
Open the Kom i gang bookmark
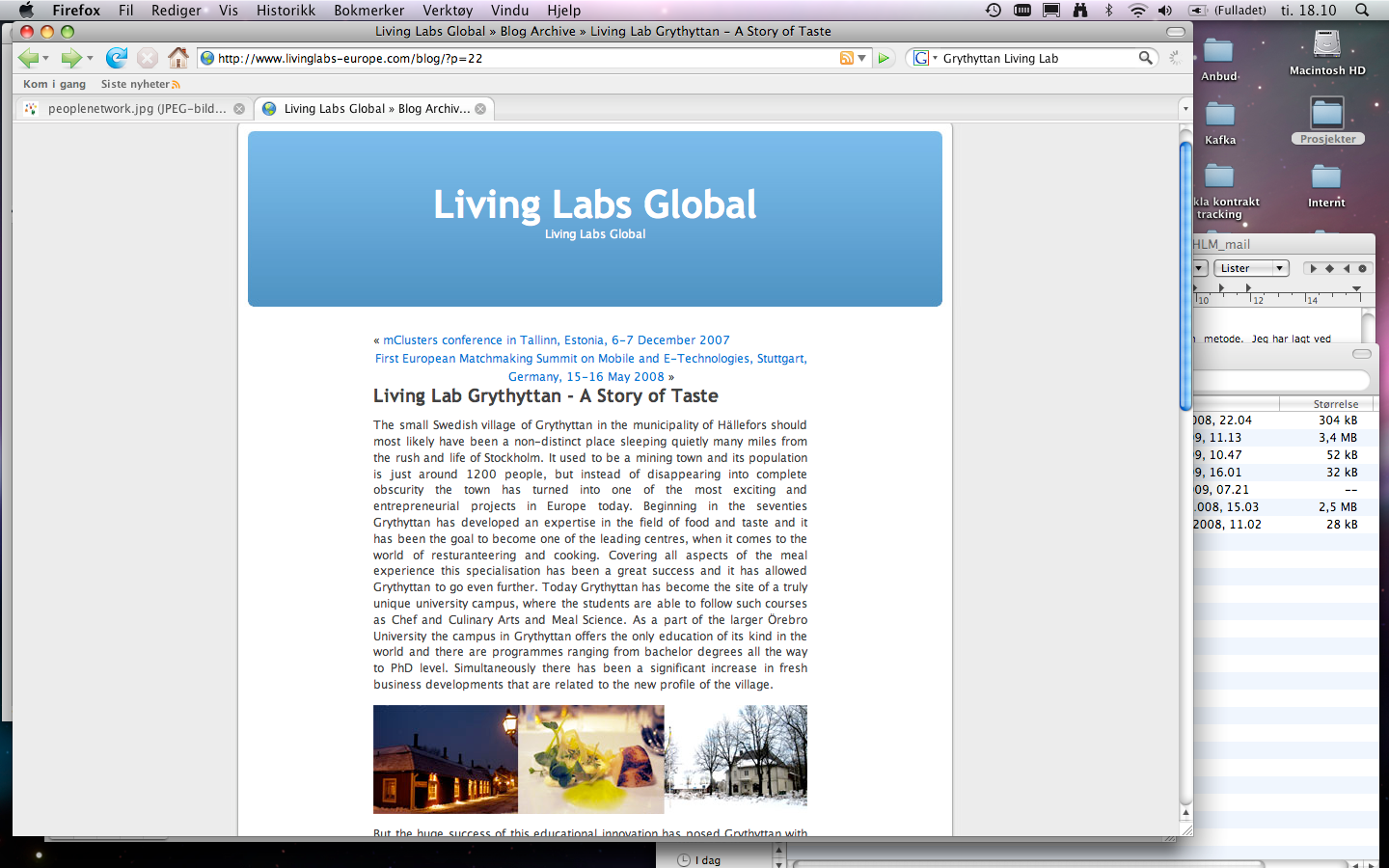click(54, 84)
